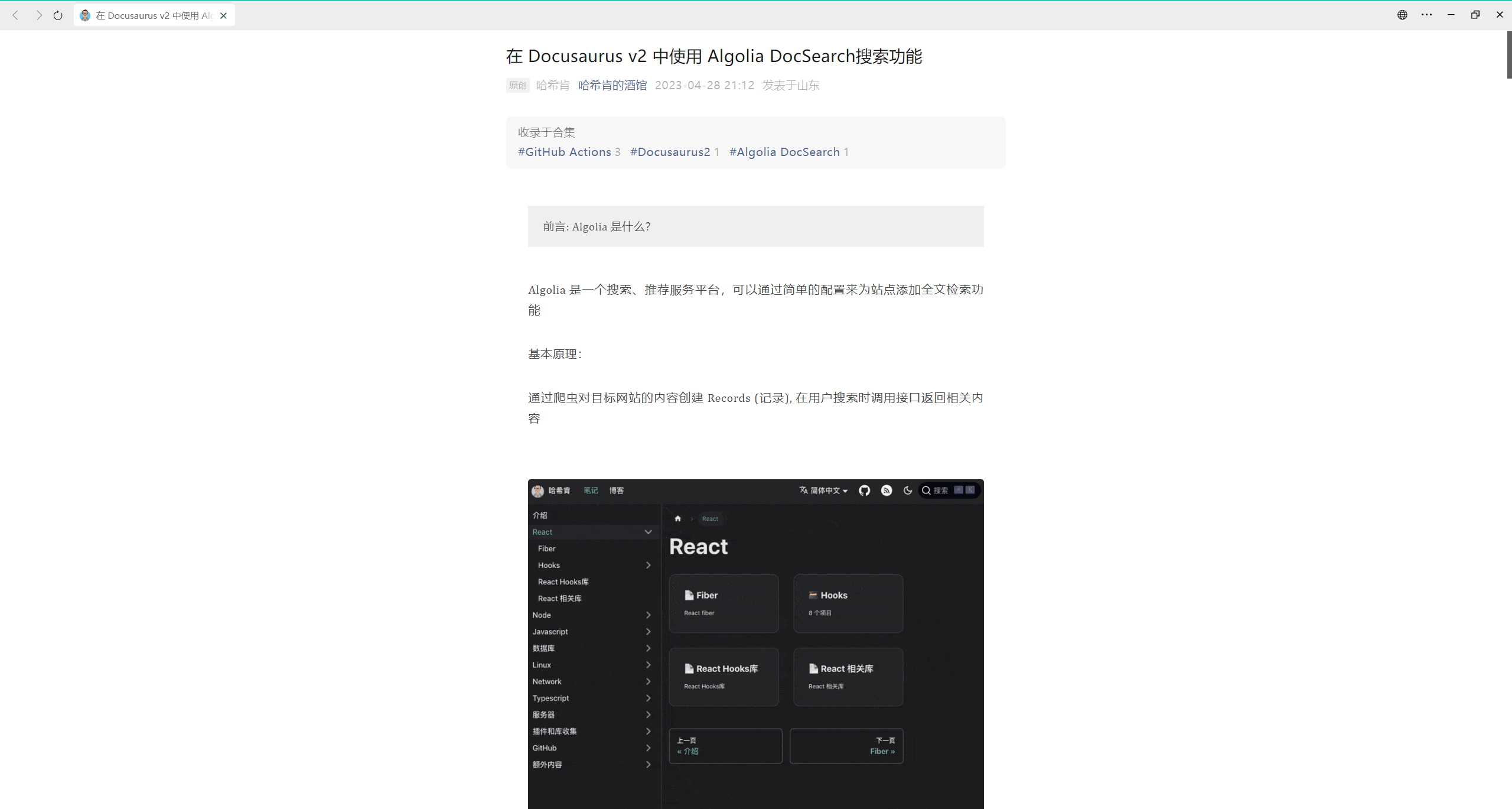Open the 哈希肯的酒馆 account link

[612, 85]
